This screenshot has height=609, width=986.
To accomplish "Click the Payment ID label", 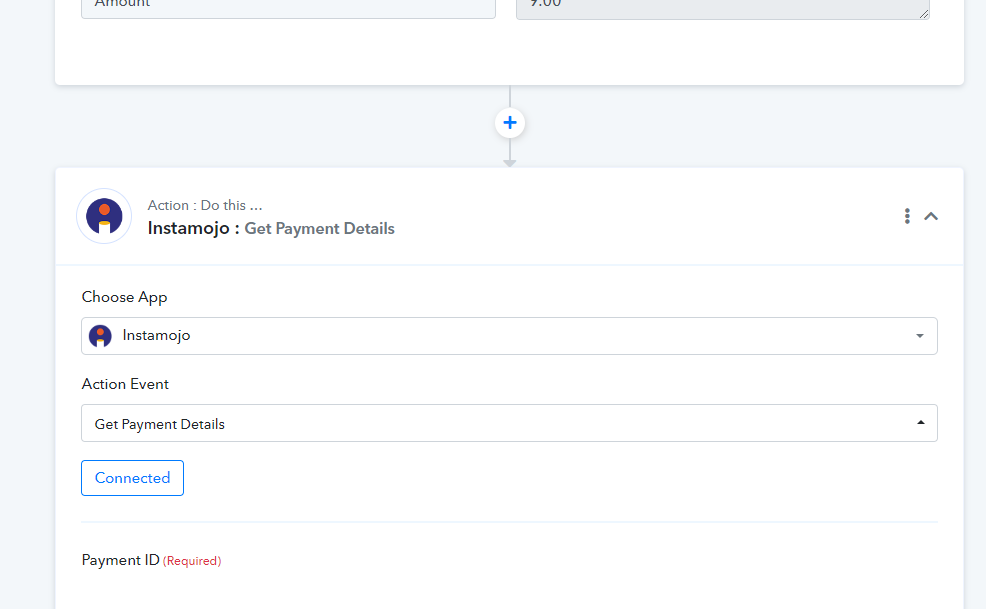I will [121, 560].
